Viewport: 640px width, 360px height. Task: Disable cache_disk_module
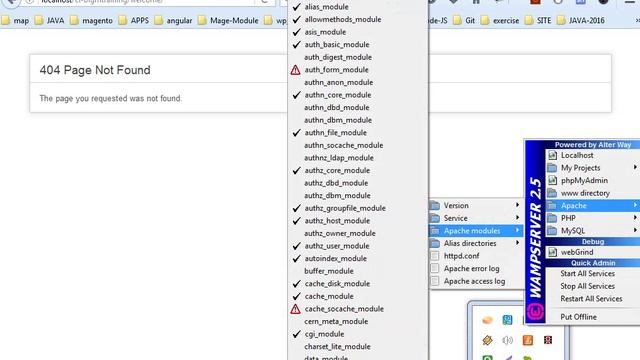click(x=337, y=284)
